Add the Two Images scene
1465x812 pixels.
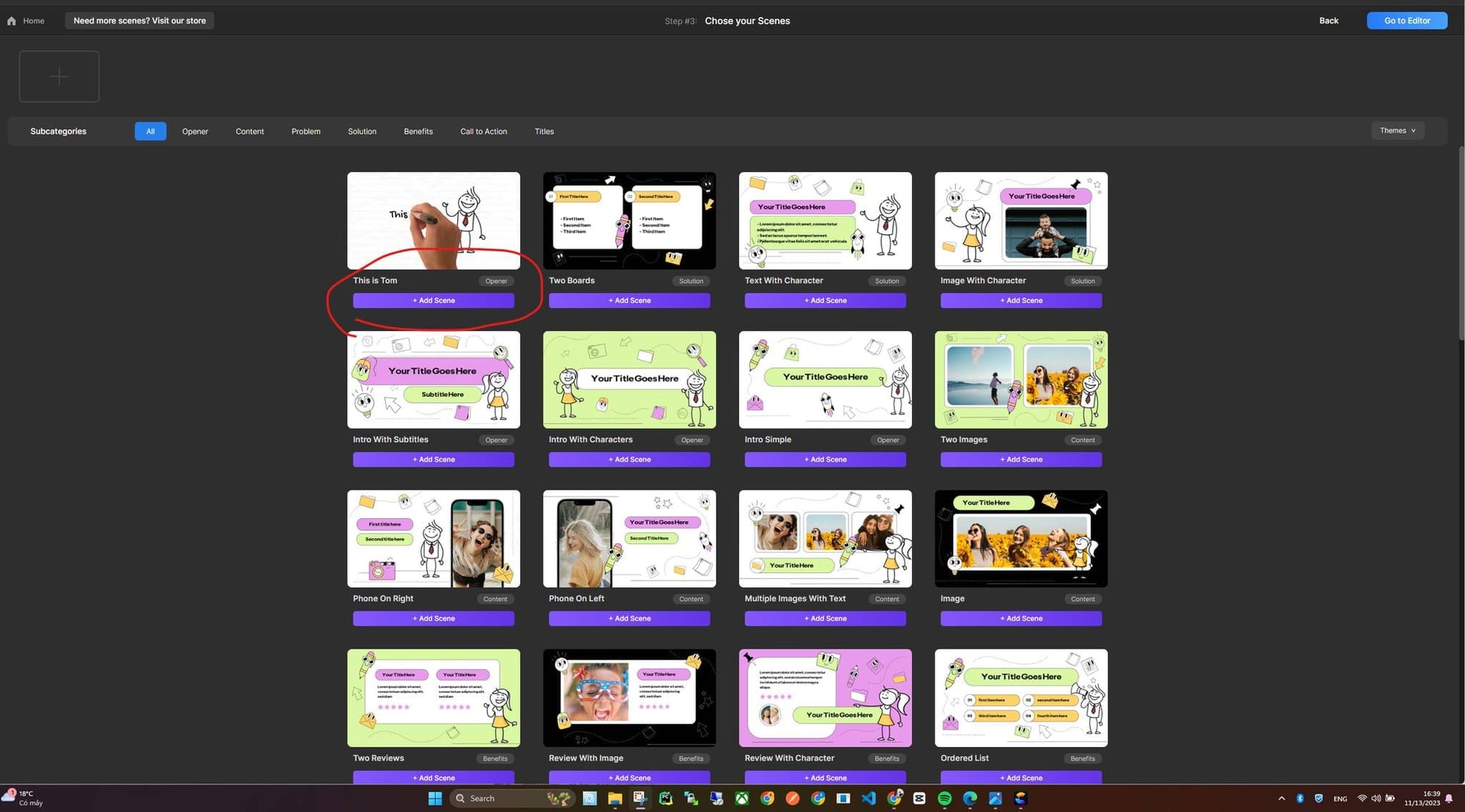[x=1021, y=459]
